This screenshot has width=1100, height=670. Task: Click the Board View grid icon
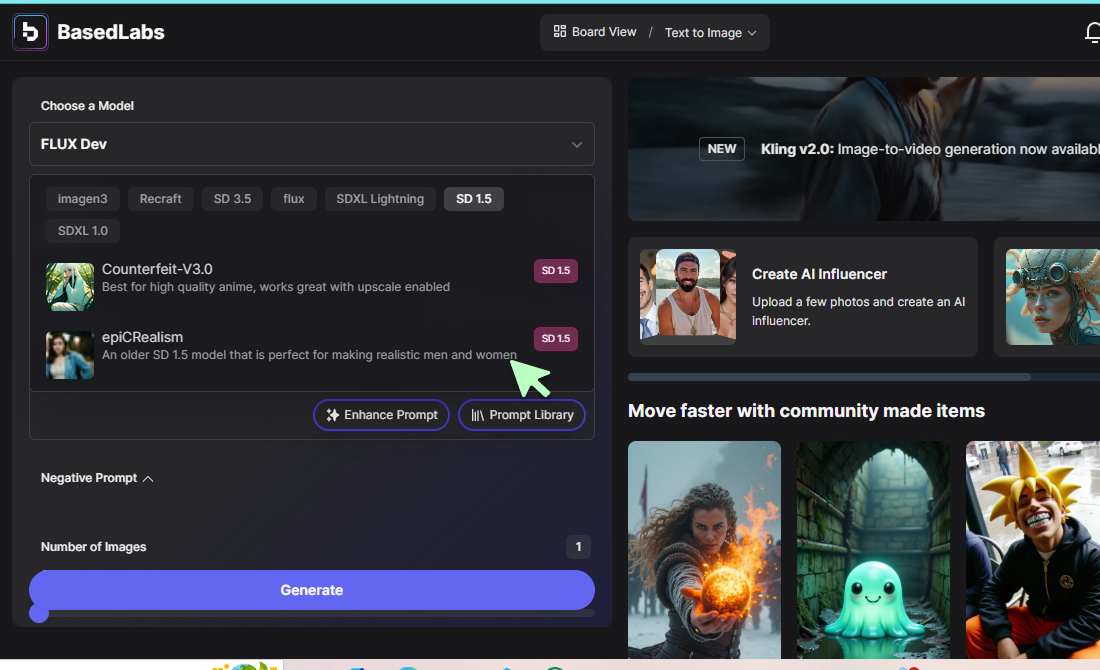559,32
